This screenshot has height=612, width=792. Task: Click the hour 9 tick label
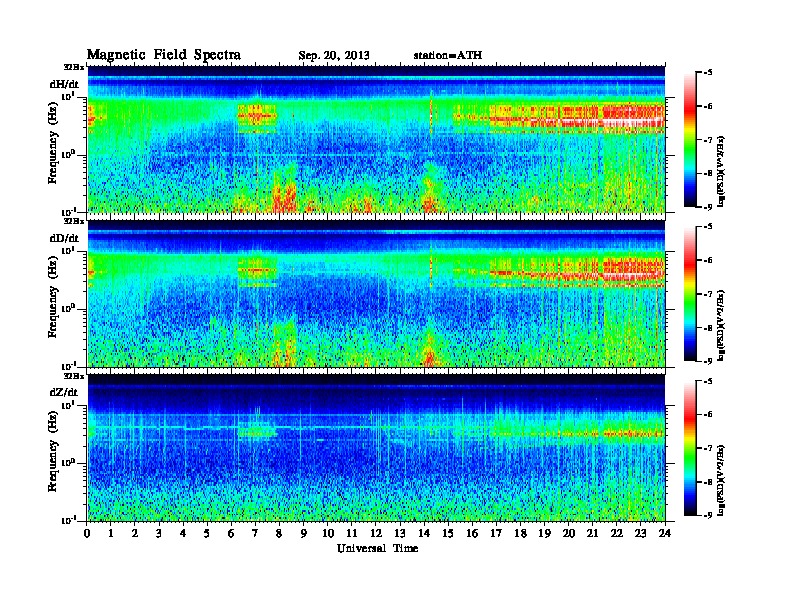[304, 533]
